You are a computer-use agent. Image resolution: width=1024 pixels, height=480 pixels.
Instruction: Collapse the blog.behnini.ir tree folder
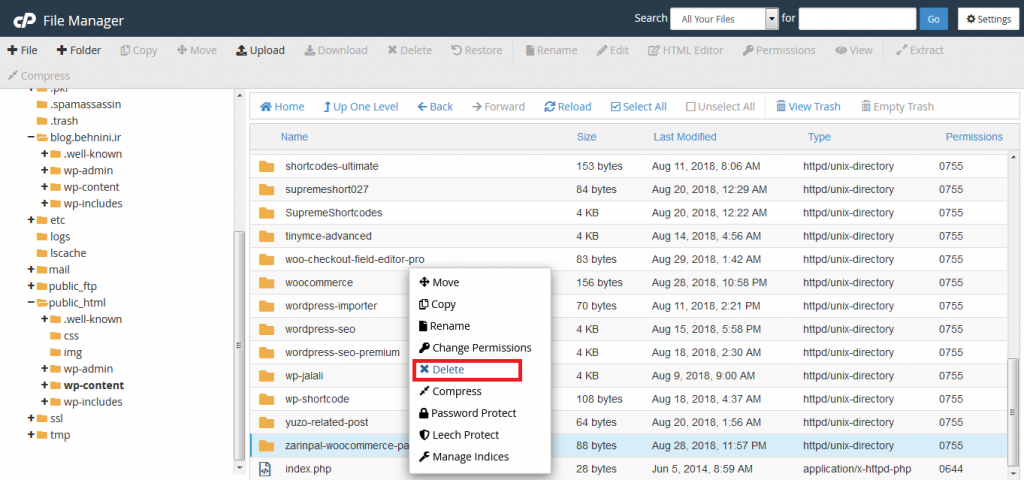(x=31, y=137)
